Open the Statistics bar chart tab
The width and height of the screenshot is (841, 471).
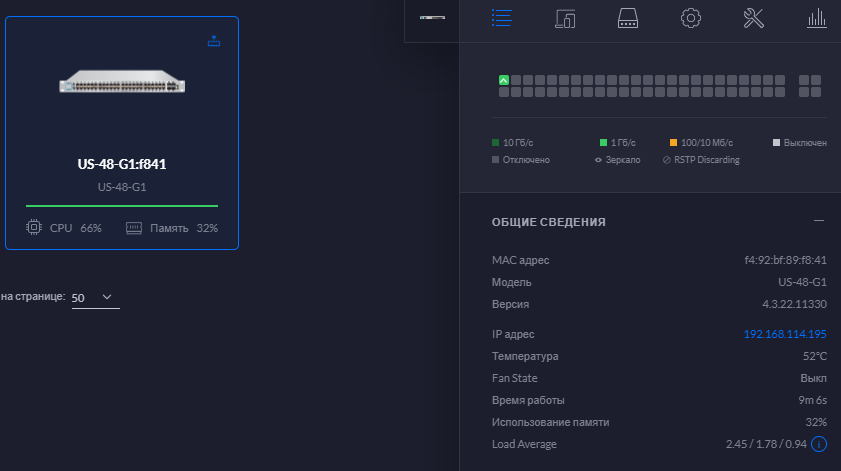point(817,18)
